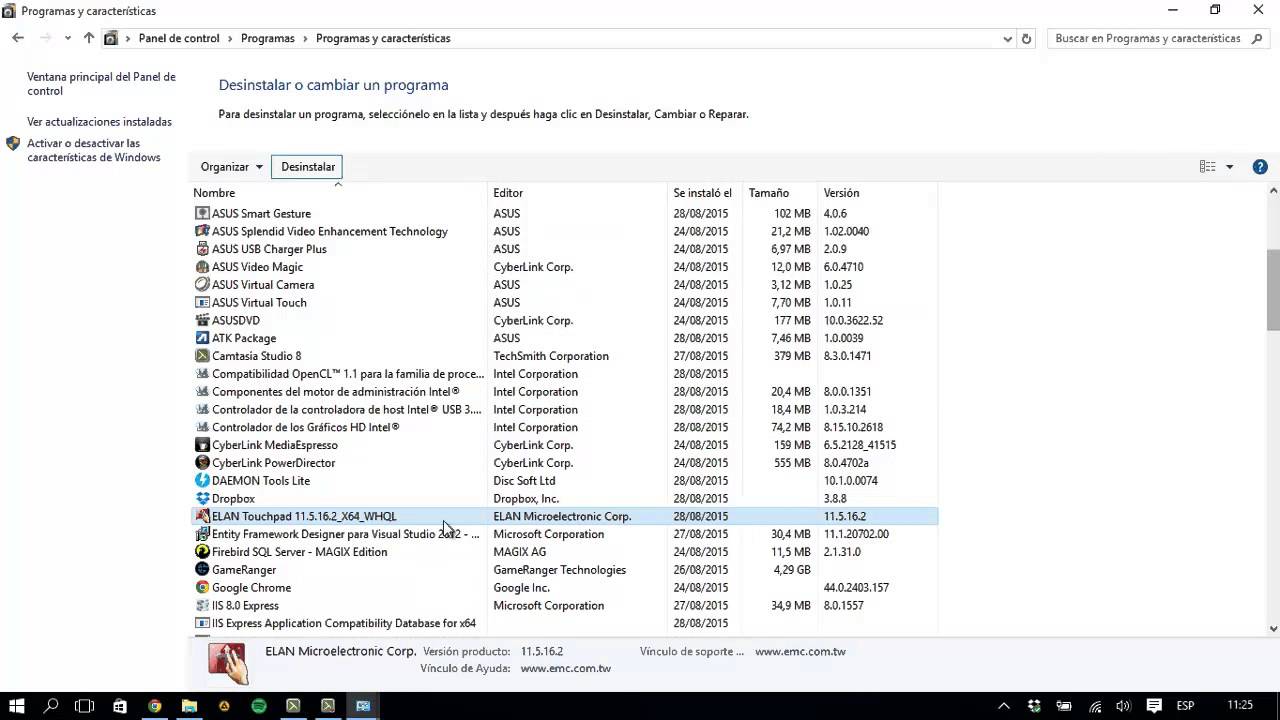1280x720 pixels.
Task: Open 'Activar o desactivar las características de Windows'
Action: 93,150
